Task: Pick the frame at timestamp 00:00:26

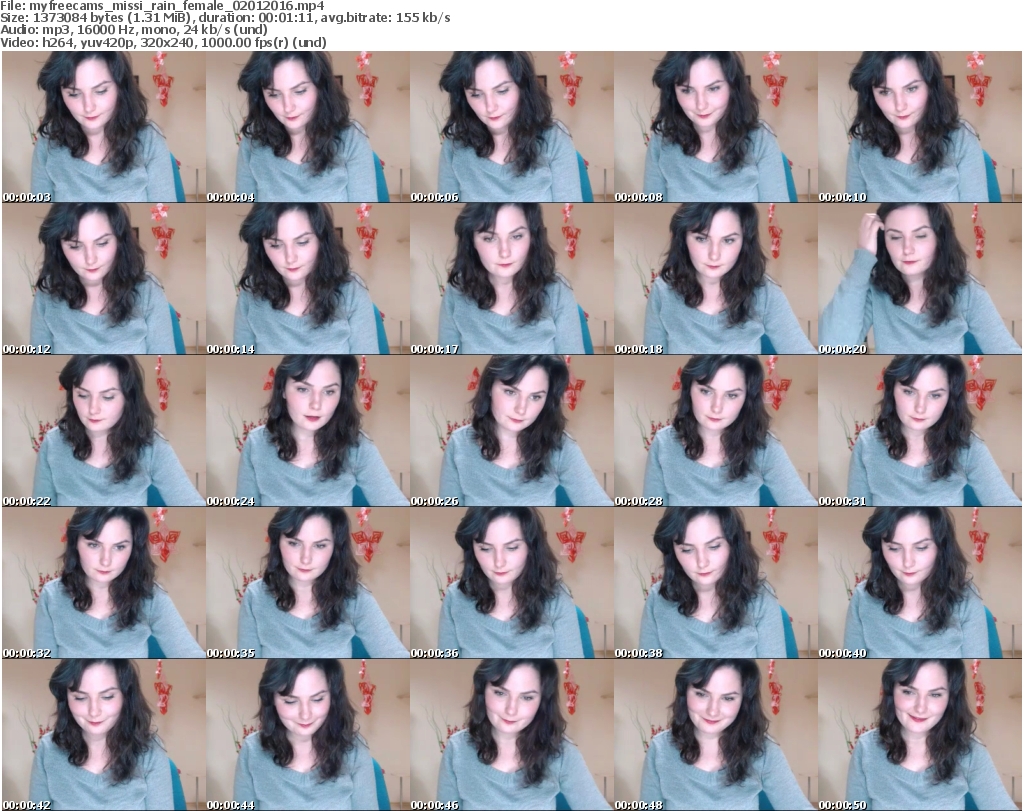Action: pos(511,431)
